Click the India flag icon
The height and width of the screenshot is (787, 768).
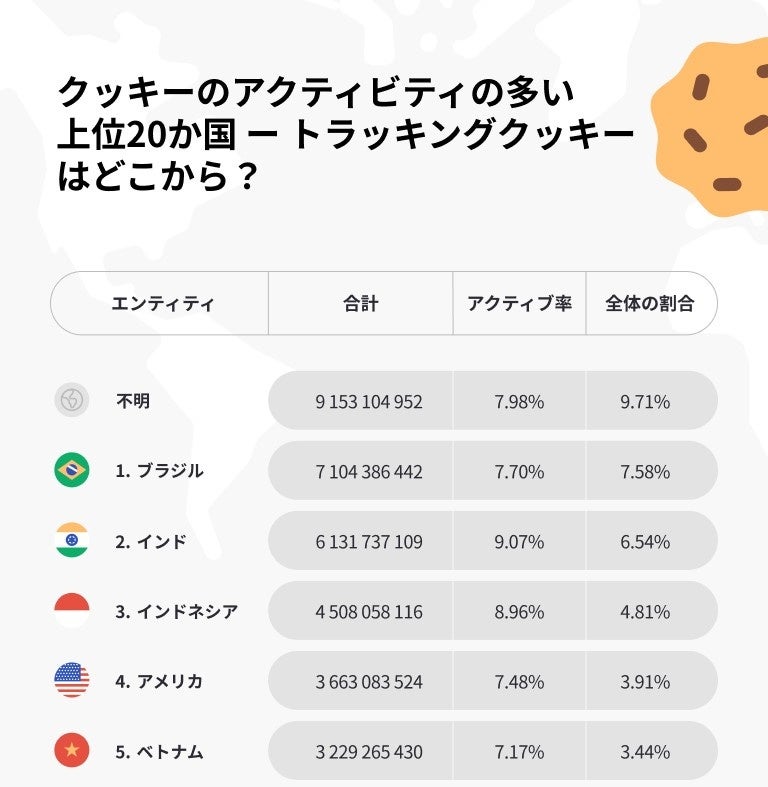[x=72, y=541]
